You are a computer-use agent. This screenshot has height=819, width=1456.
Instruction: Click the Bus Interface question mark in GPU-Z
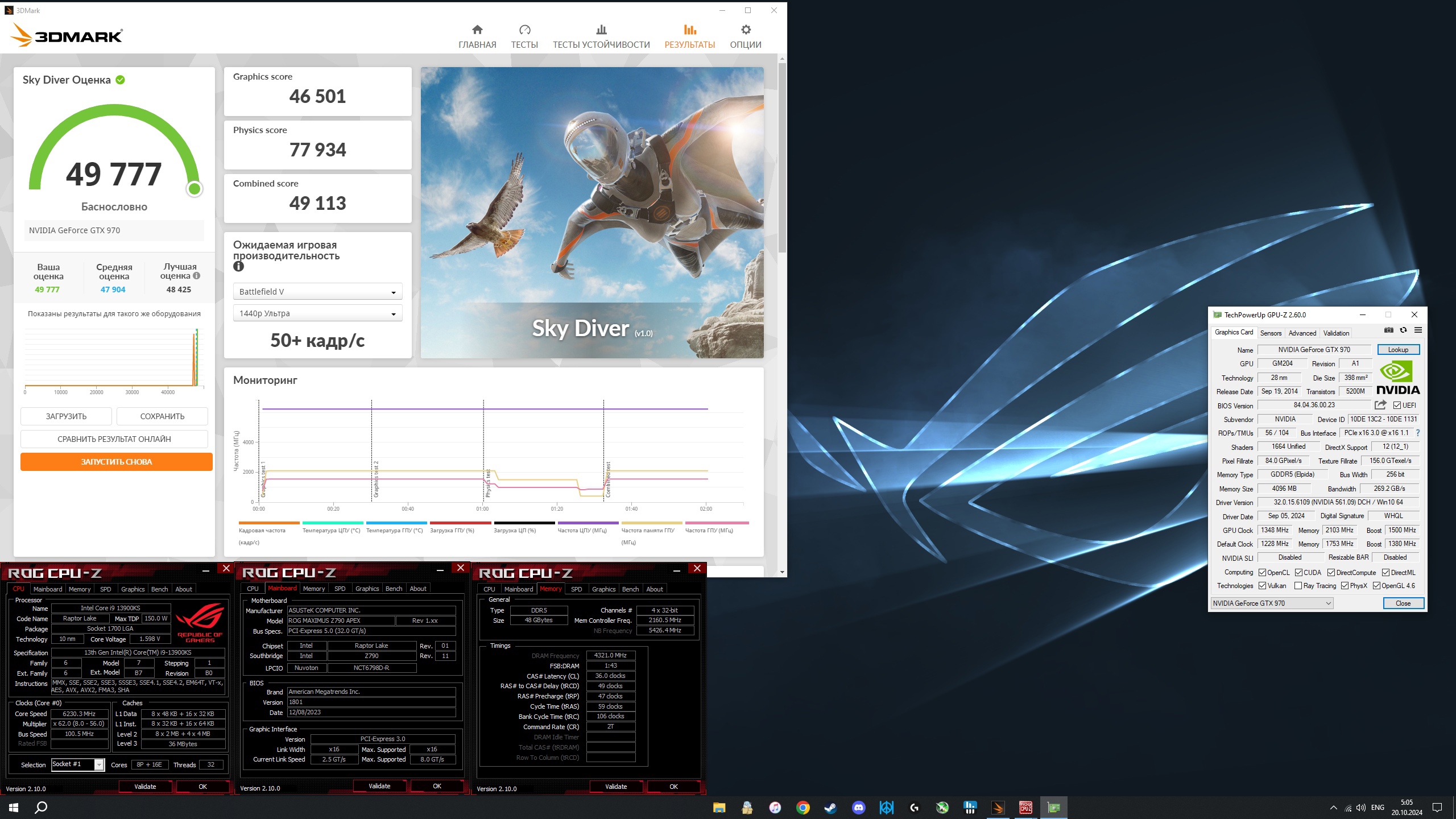(x=1418, y=433)
